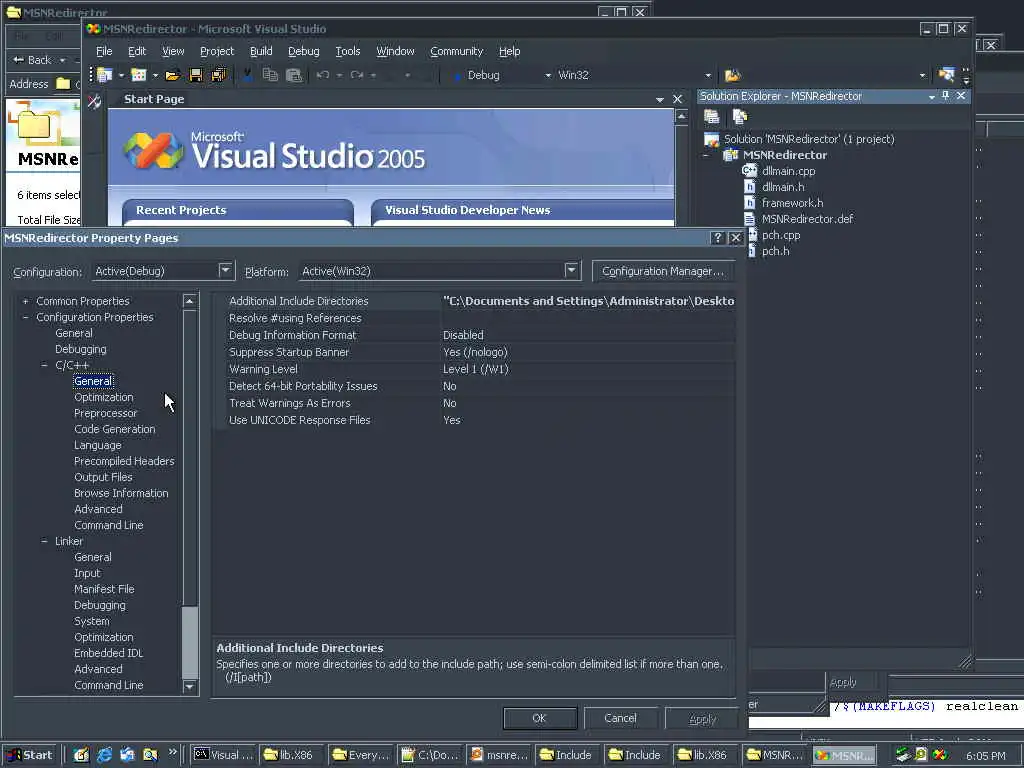1024x768 pixels.
Task: Select Optimization under C/C++
Action: tap(104, 397)
